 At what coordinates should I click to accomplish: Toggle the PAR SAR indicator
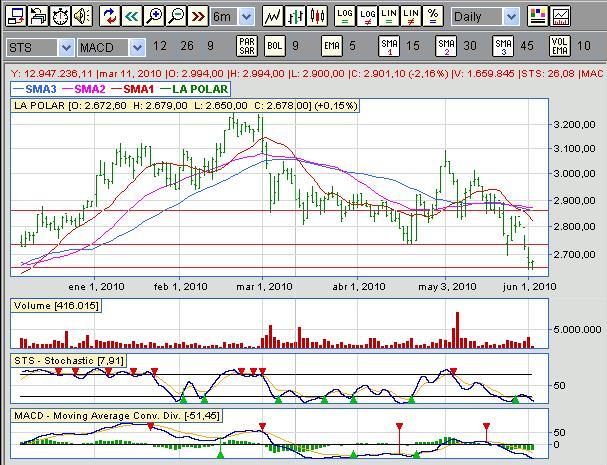click(x=247, y=46)
